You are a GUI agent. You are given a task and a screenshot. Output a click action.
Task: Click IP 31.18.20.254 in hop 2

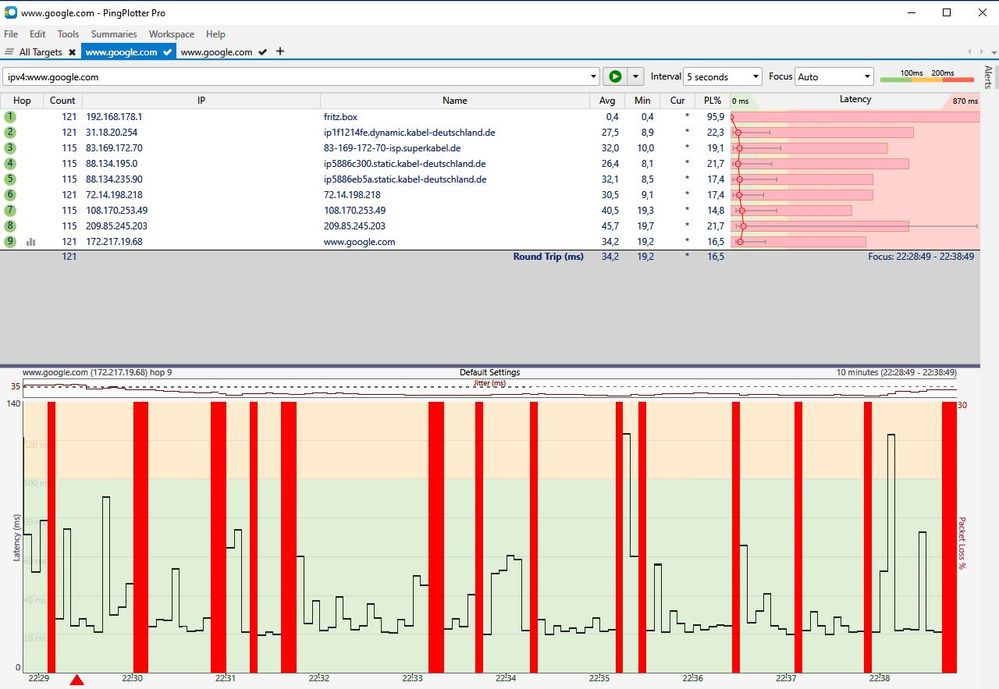point(111,132)
